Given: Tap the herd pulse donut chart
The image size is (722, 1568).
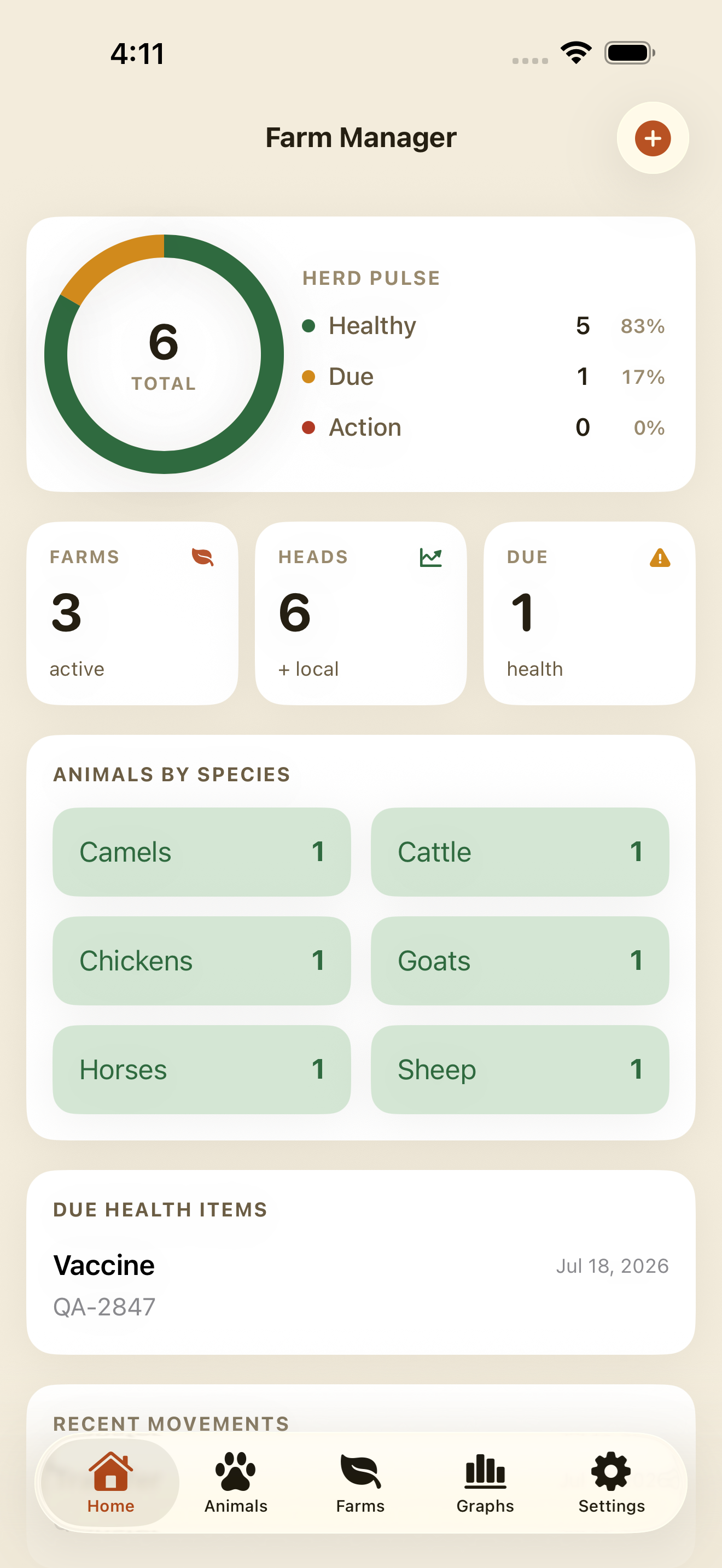Looking at the screenshot, I should (164, 354).
